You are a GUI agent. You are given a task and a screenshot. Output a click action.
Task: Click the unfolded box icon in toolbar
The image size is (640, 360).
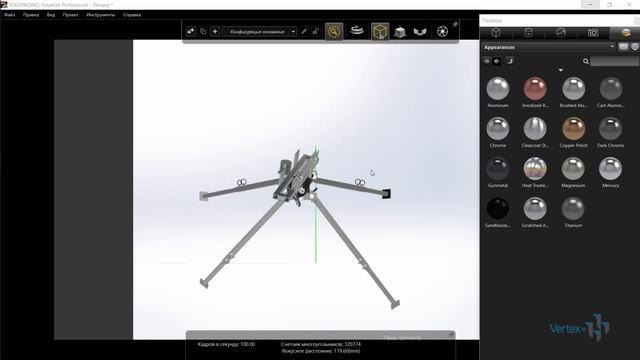(x=420, y=31)
